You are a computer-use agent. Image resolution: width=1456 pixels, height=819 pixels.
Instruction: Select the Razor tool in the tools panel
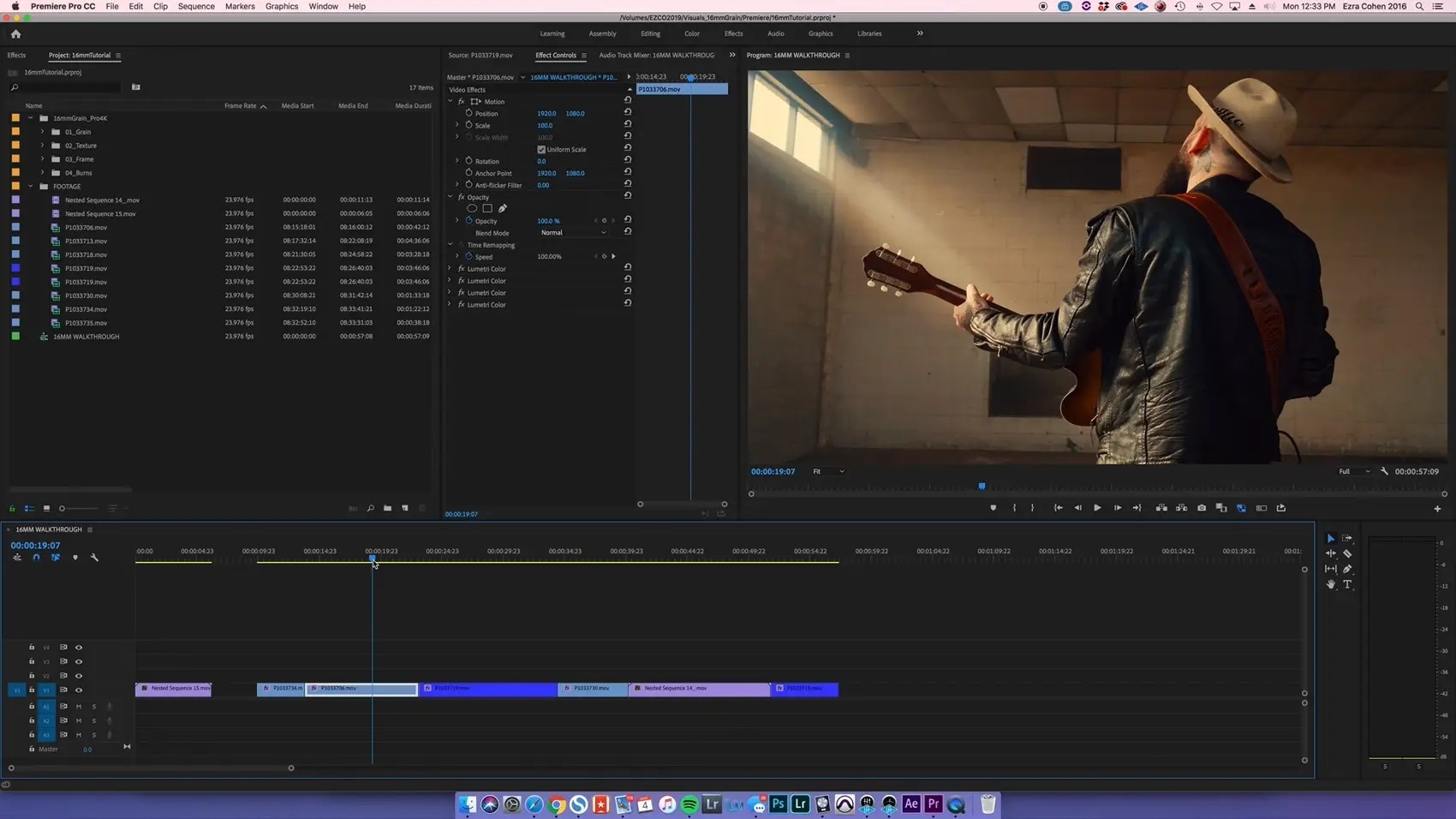point(1347,553)
